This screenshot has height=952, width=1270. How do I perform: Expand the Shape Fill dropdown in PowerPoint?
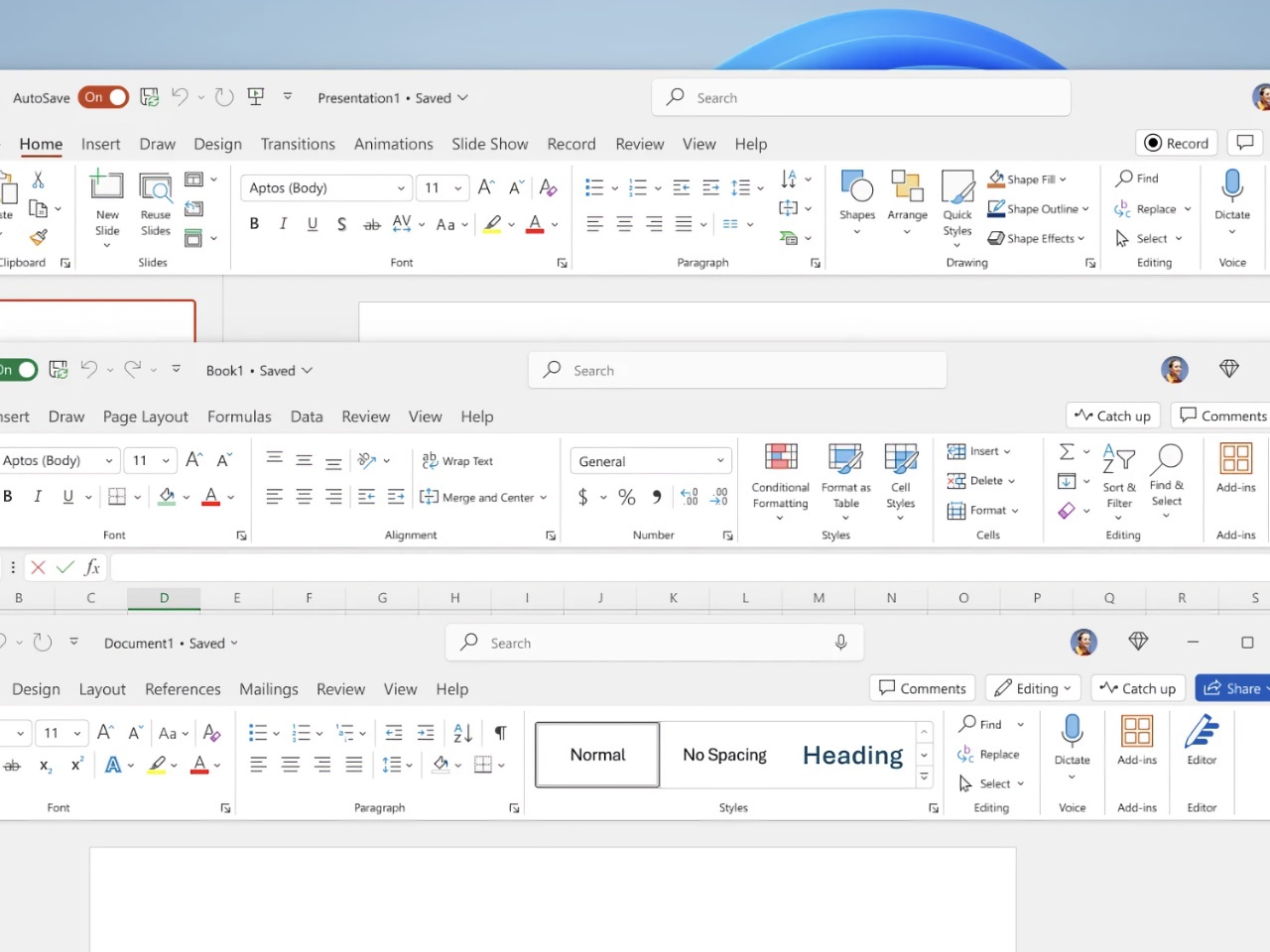pyautogui.click(x=1063, y=179)
